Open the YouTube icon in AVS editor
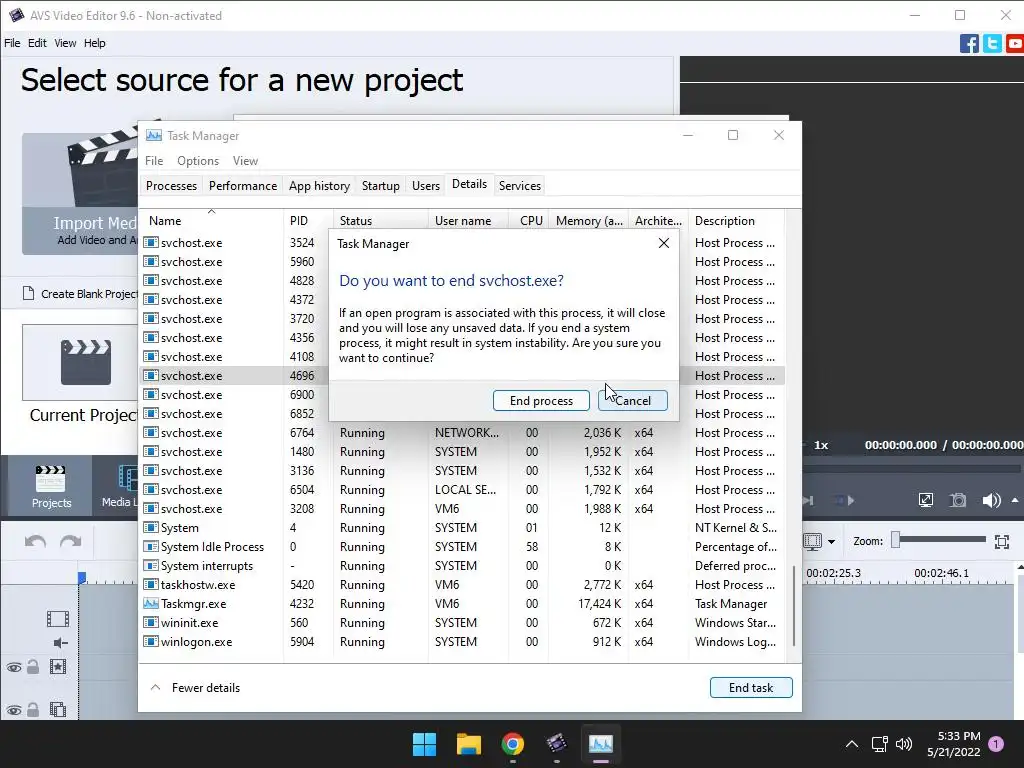 1015,44
